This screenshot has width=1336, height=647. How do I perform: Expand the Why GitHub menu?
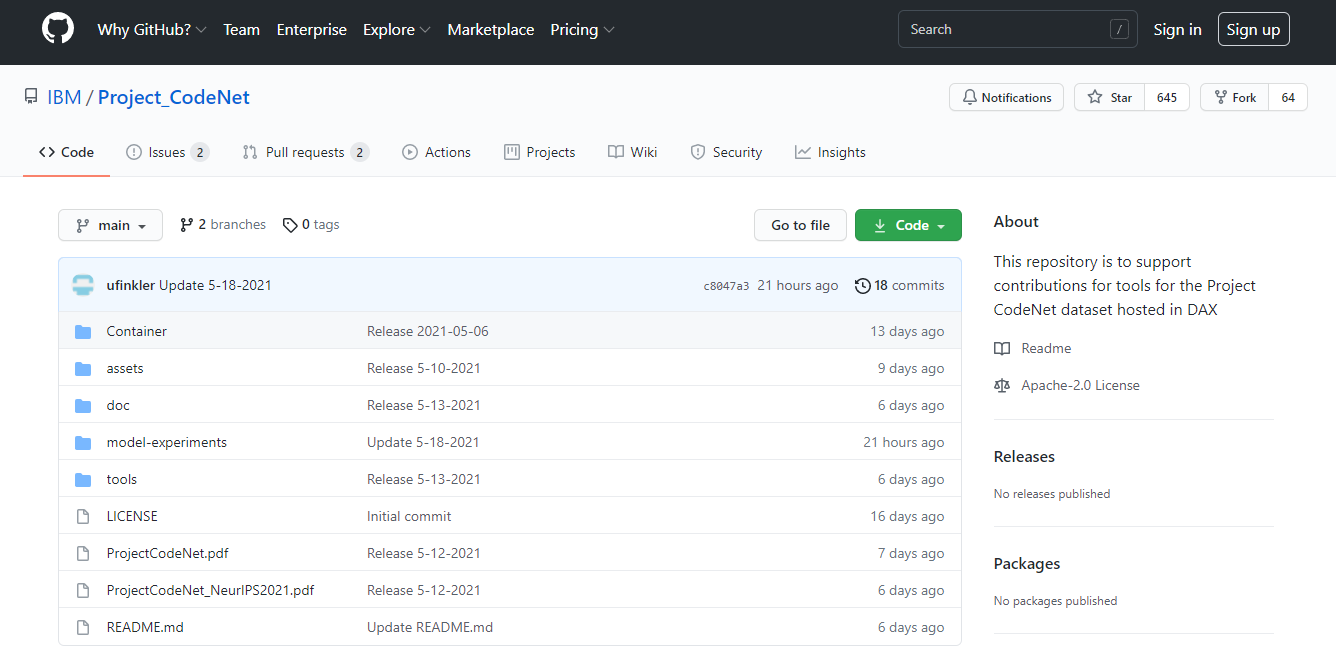(x=151, y=29)
